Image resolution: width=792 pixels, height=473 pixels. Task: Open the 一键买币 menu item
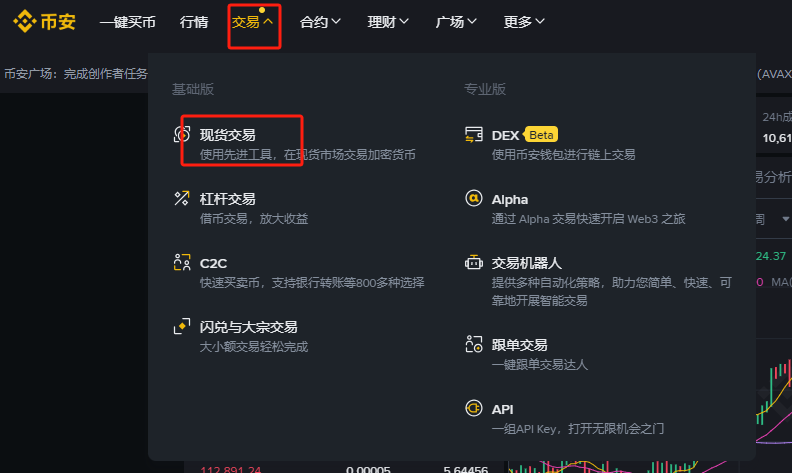click(128, 22)
